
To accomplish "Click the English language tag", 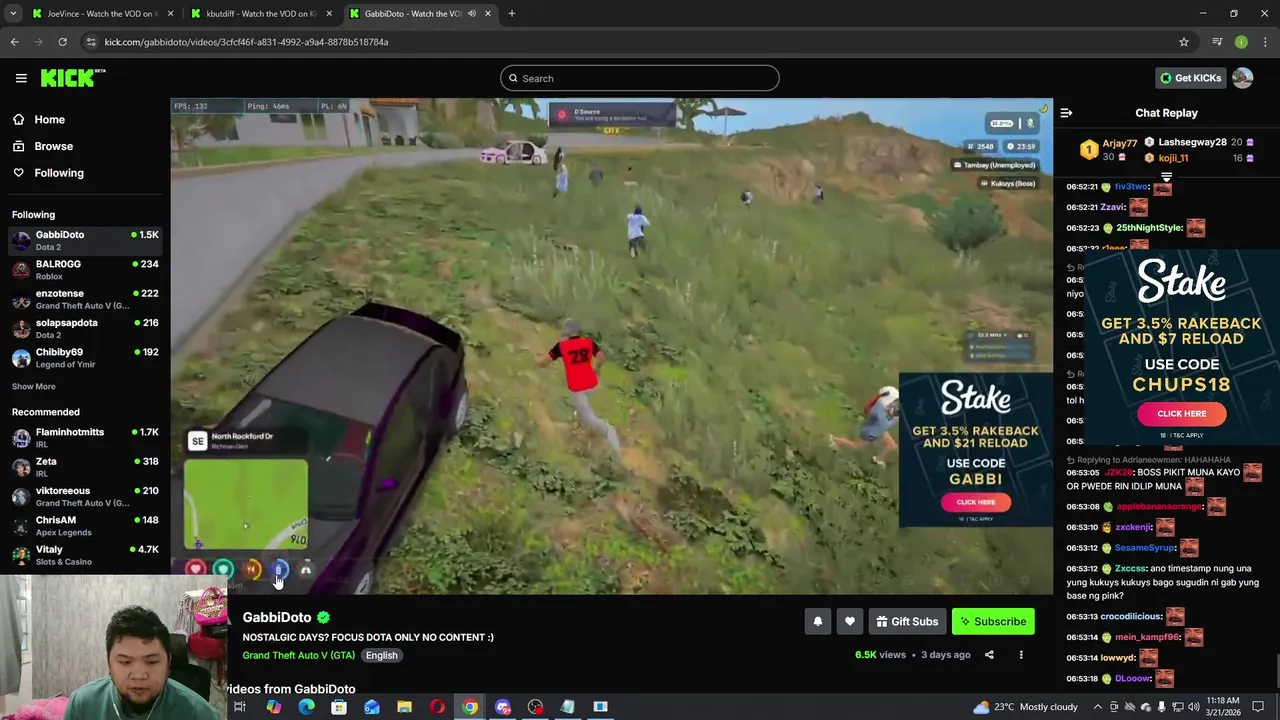I will pos(381,655).
